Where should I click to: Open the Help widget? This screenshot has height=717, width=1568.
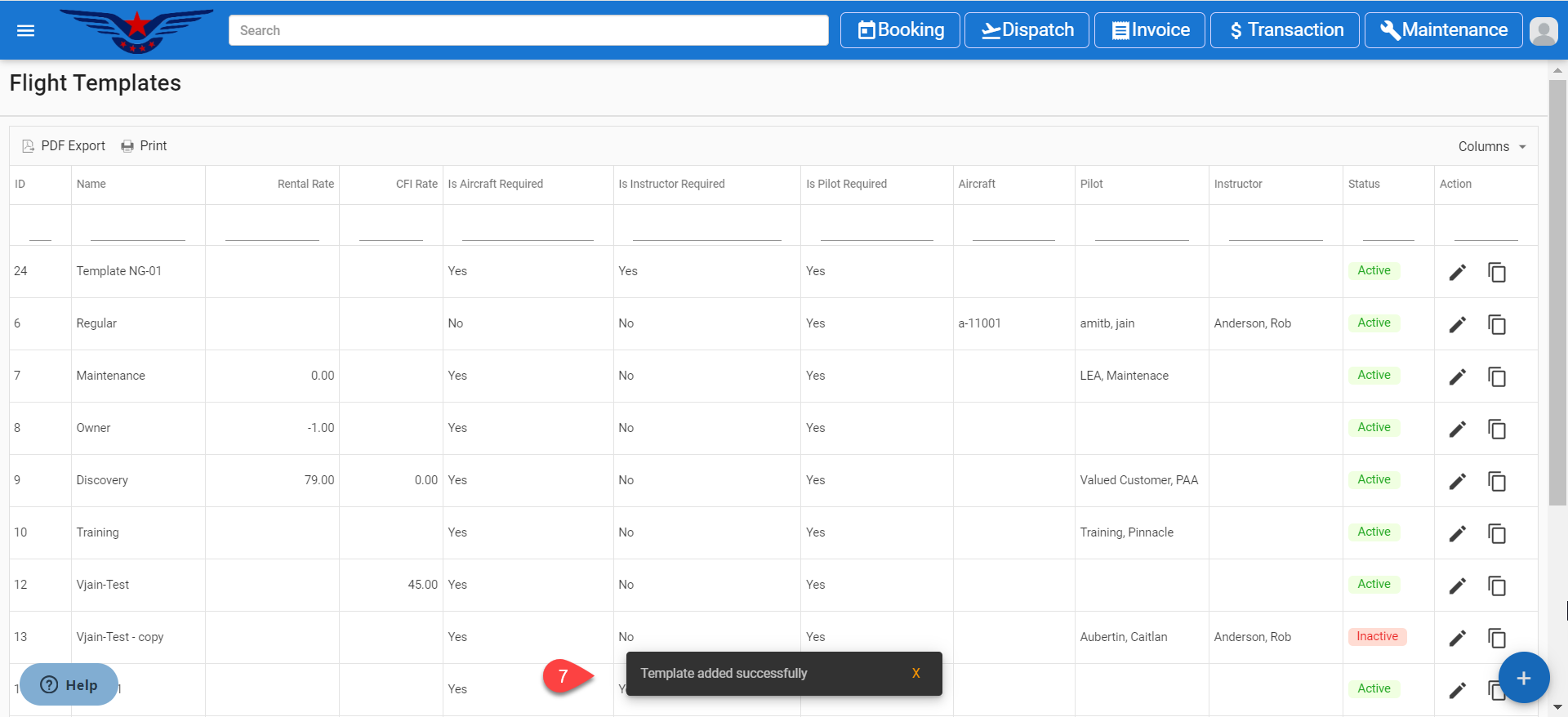(x=69, y=684)
